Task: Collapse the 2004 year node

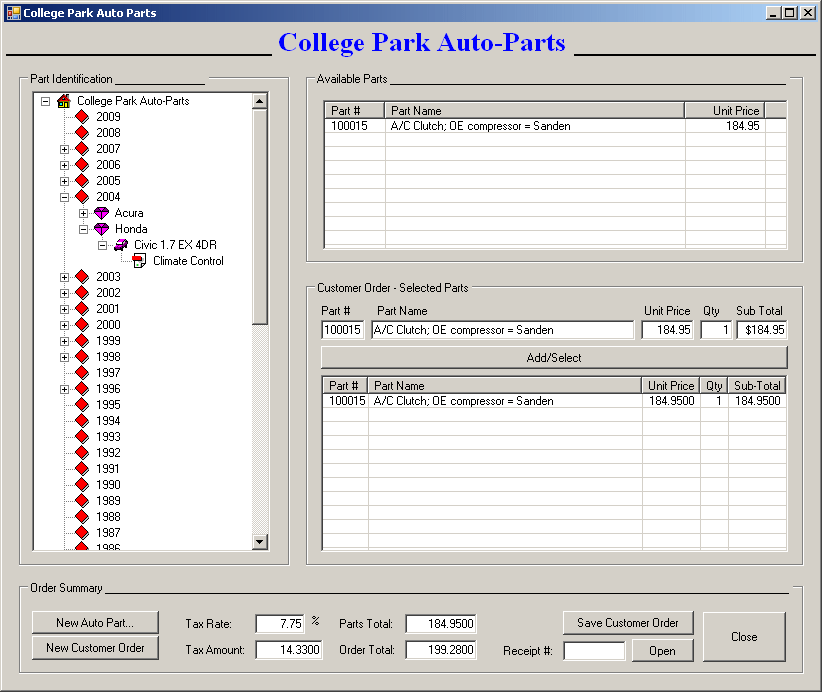Action: 64,198
